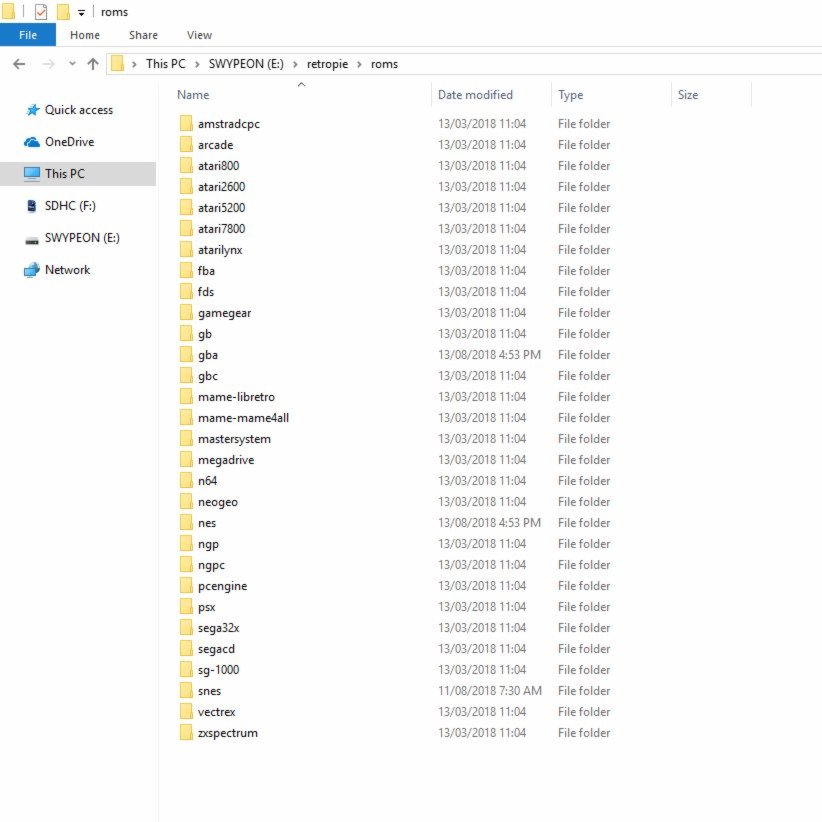Expand chevron after This PC breadcrumb

(x=197, y=64)
